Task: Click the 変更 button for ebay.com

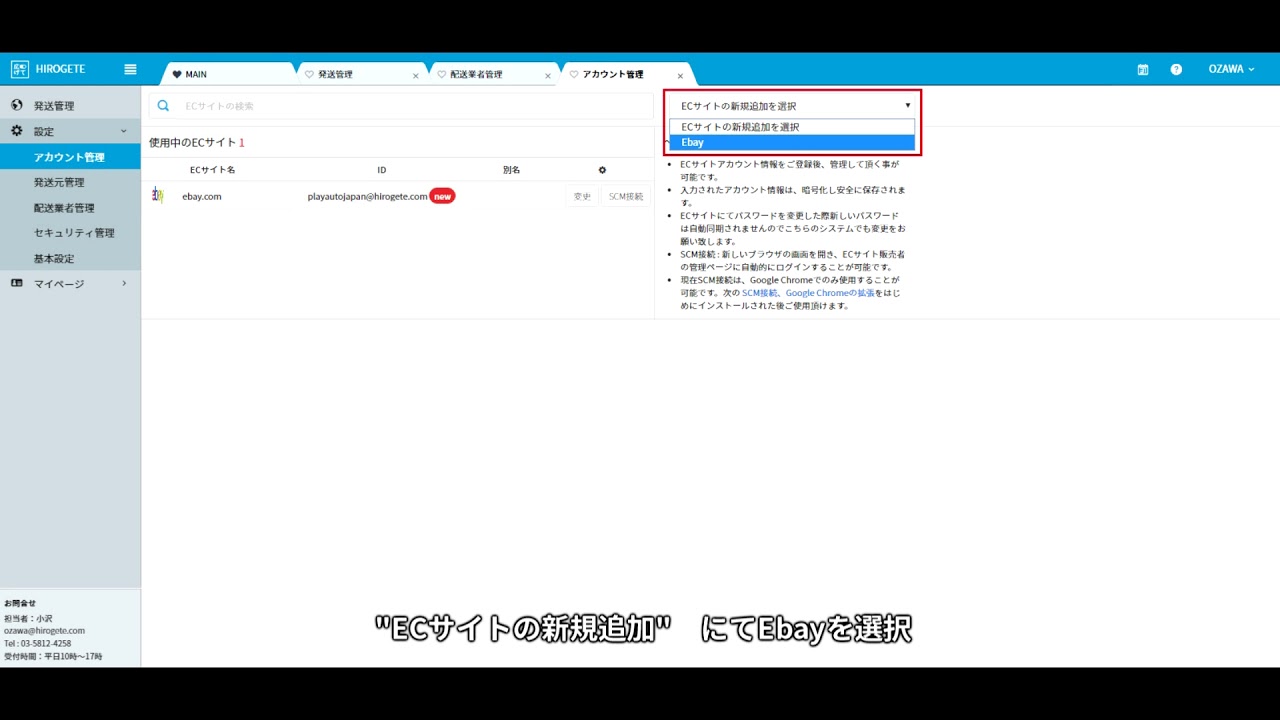Action: [582, 196]
